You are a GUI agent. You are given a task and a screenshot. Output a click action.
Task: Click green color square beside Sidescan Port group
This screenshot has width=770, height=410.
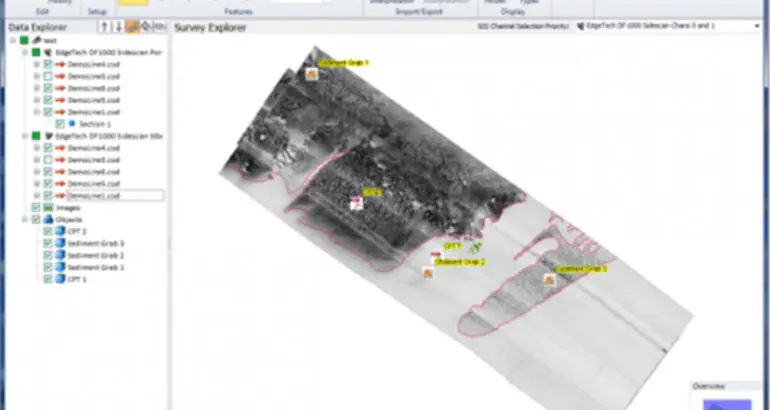[x=36, y=52]
